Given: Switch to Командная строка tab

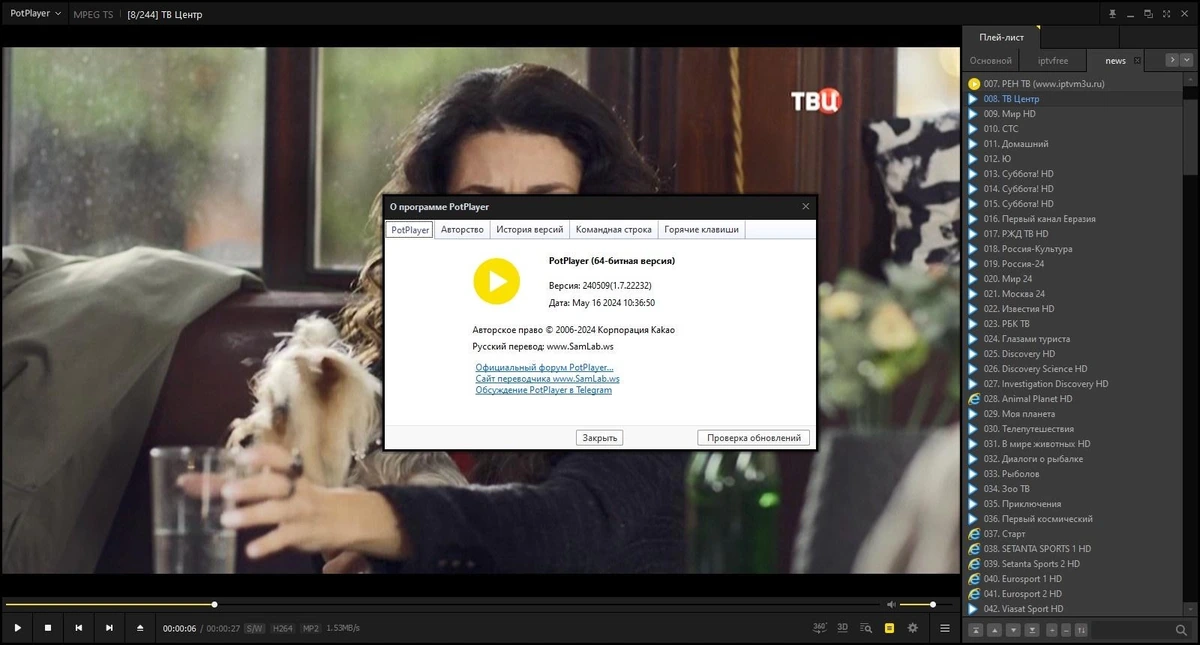Looking at the screenshot, I should tap(613, 230).
